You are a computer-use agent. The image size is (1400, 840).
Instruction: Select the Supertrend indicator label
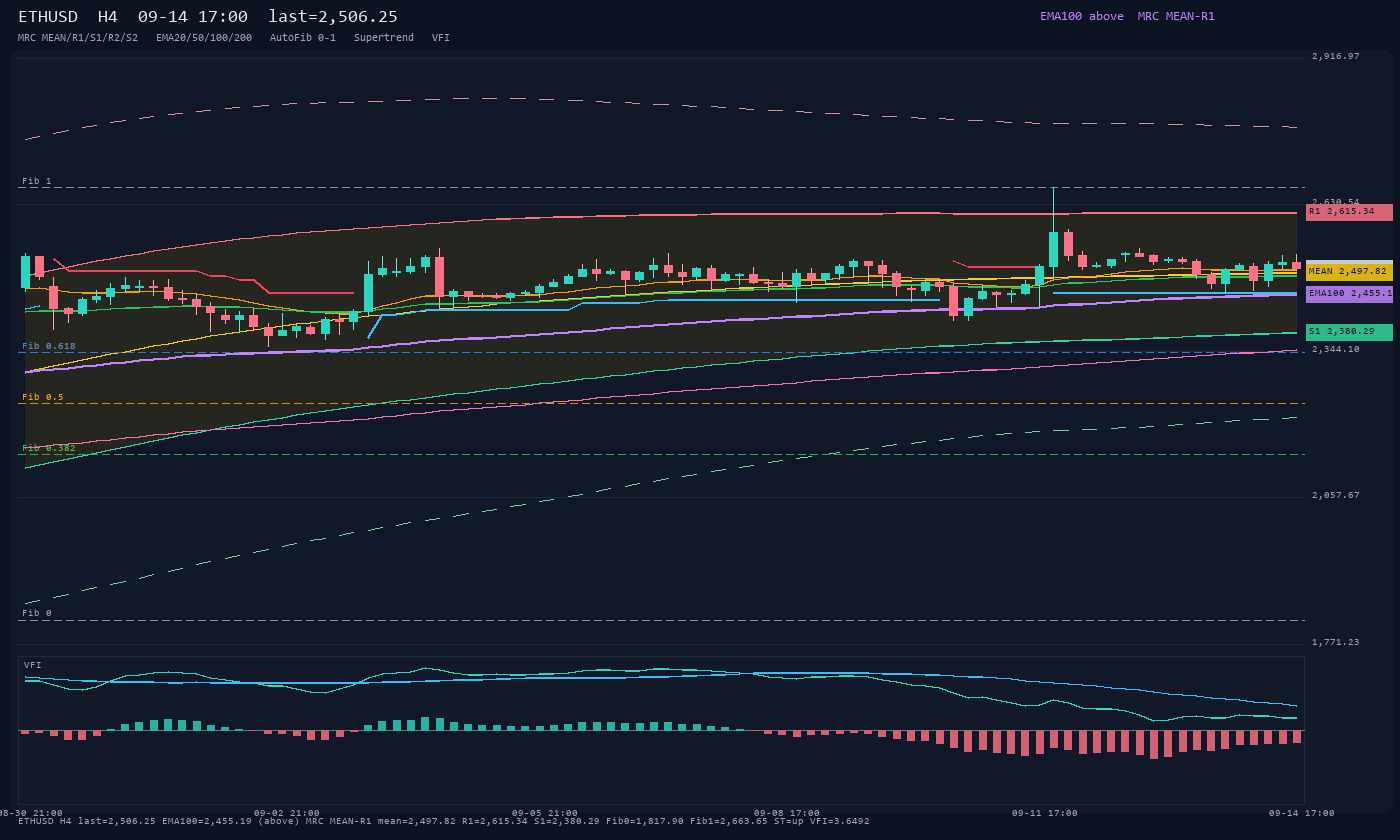[384, 38]
